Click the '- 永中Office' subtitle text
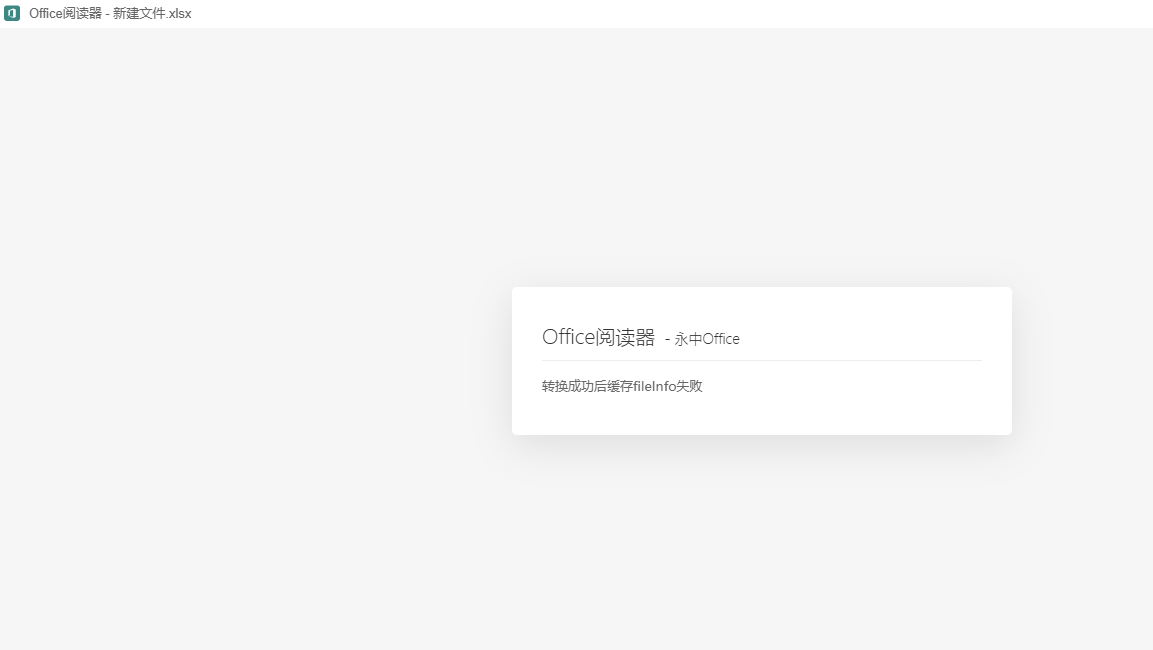The height and width of the screenshot is (650, 1153). click(x=702, y=339)
